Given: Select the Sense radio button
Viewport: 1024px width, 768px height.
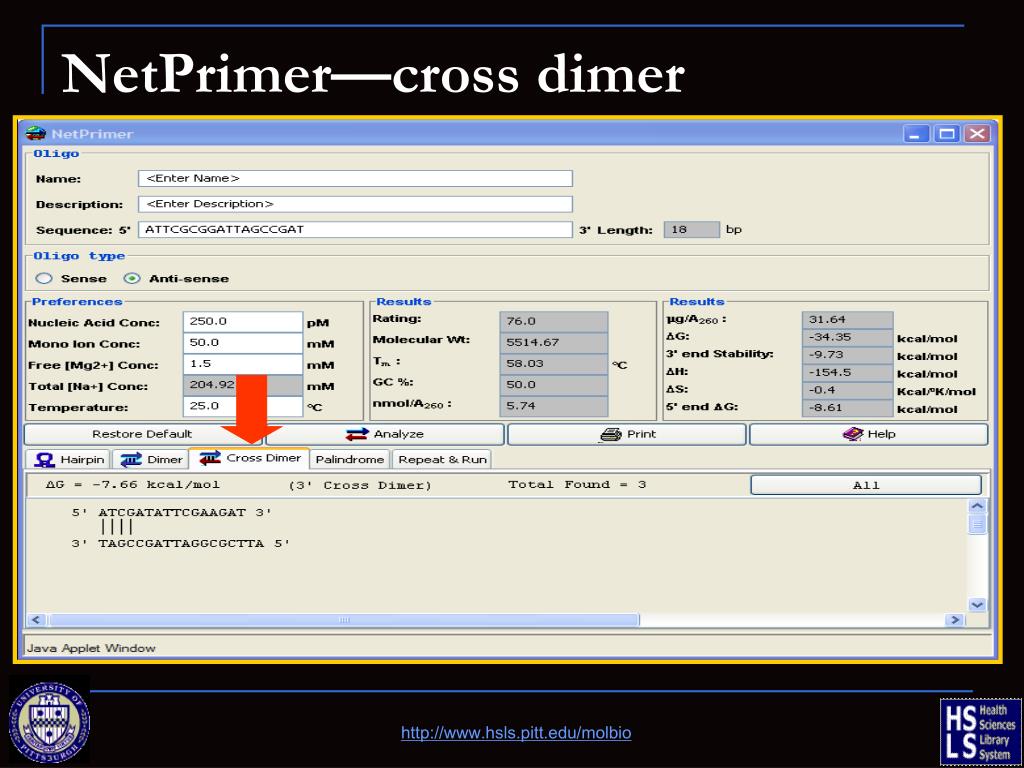Looking at the screenshot, I should [x=44, y=279].
